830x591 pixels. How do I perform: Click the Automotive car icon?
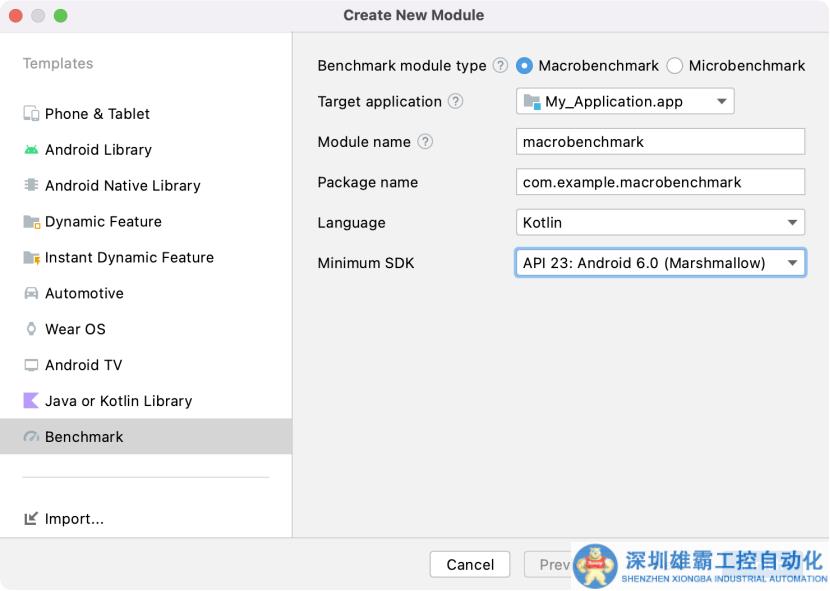click(x=31, y=294)
